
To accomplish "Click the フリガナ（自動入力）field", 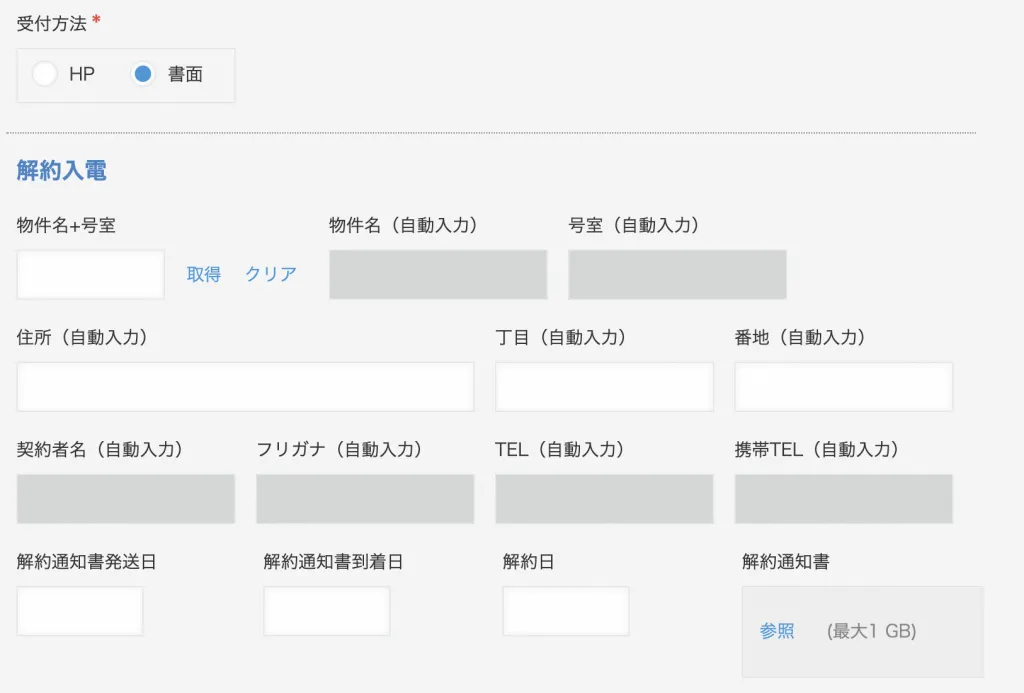I will pos(365,499).
